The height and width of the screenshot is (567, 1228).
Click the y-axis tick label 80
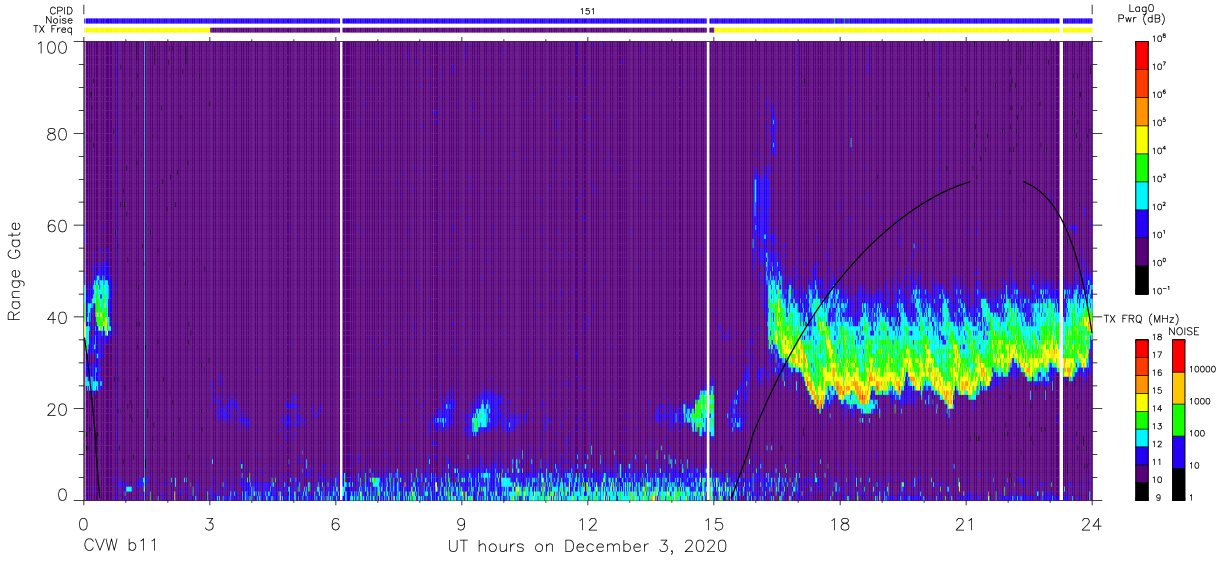click(x=57, y=133)
